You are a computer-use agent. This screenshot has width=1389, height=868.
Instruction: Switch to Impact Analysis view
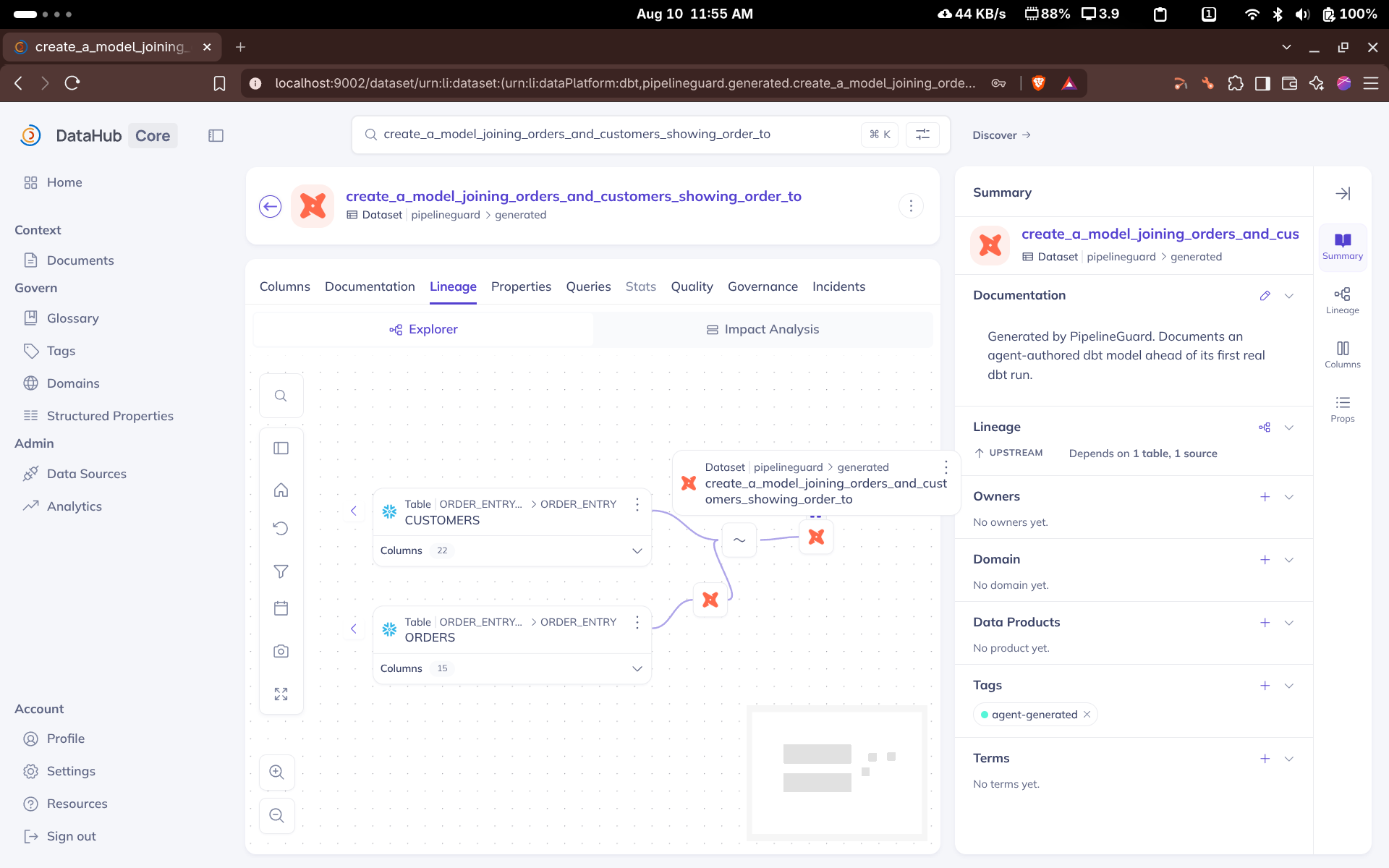(x=763, y=330)
